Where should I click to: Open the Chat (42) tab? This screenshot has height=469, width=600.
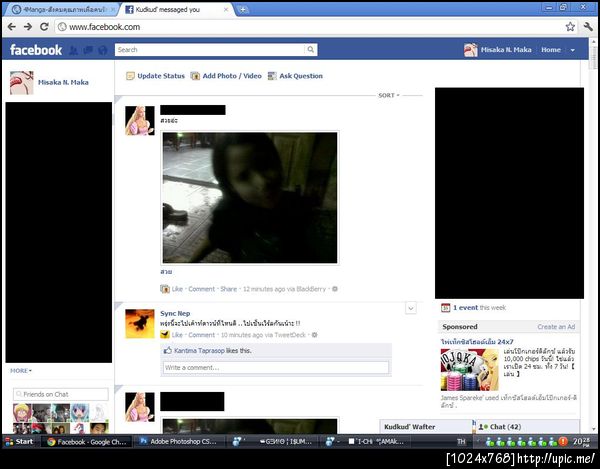pos(527,427)
